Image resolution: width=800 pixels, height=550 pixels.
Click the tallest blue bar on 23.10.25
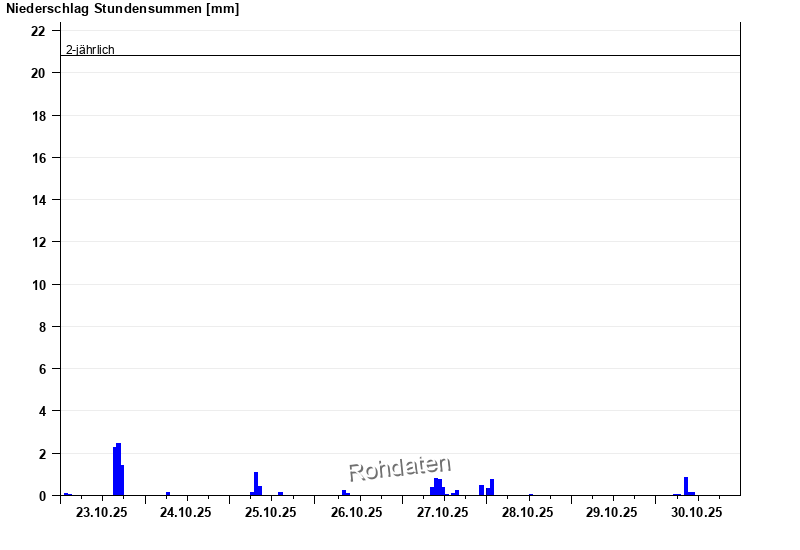pyautogui.click(x=118, y=470)
